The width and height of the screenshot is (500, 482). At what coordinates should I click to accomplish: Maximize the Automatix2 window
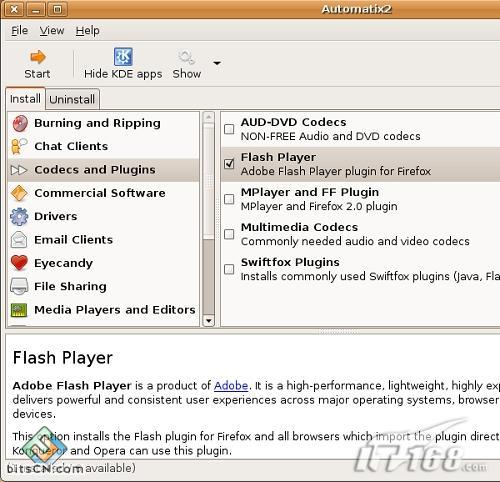coord(57,9)
